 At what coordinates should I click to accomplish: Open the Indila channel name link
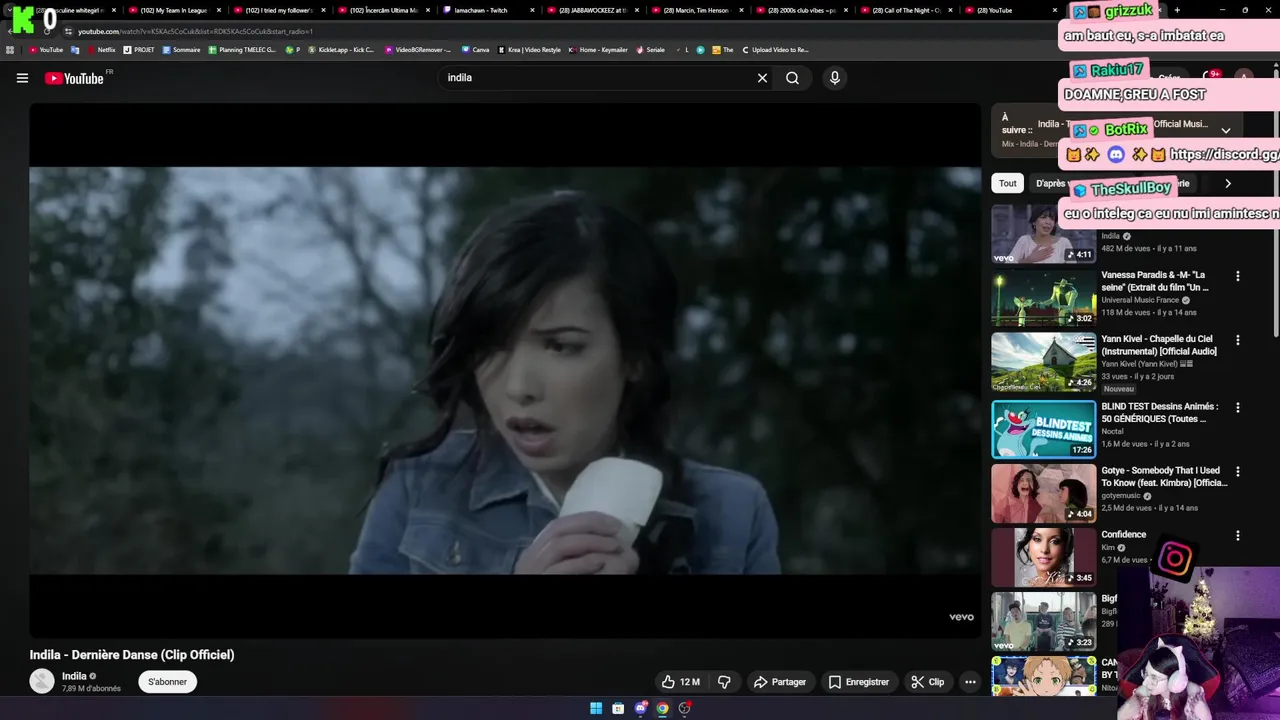pos(74,676)
